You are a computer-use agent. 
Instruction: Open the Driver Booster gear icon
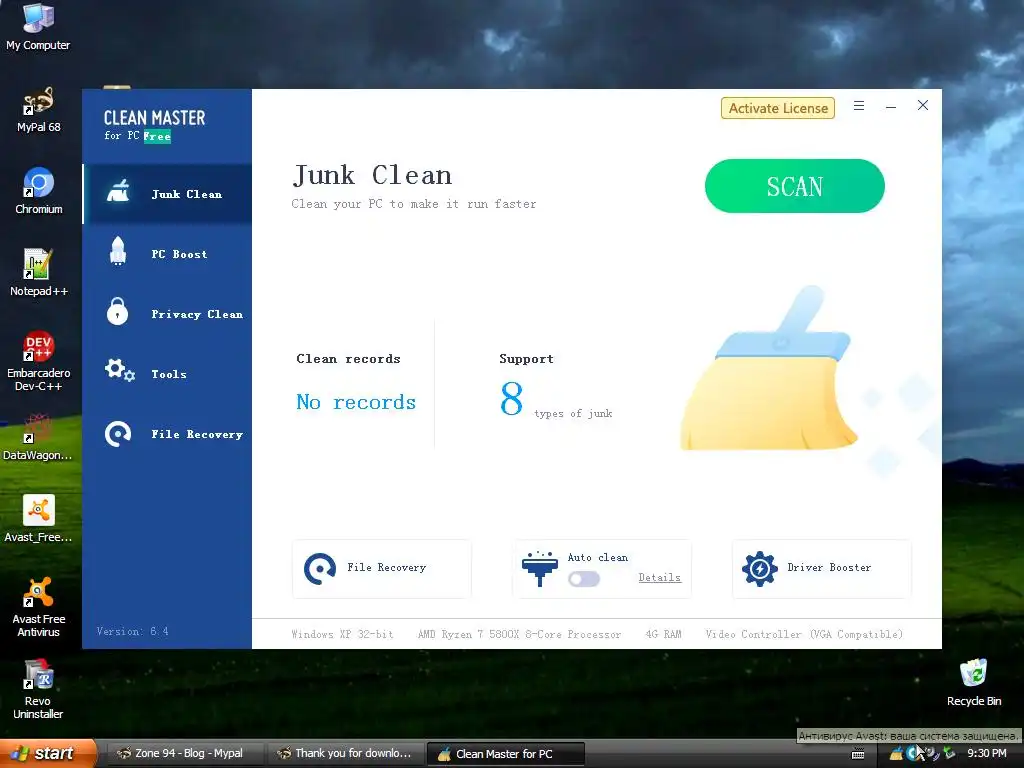click(x=760, y=569)
